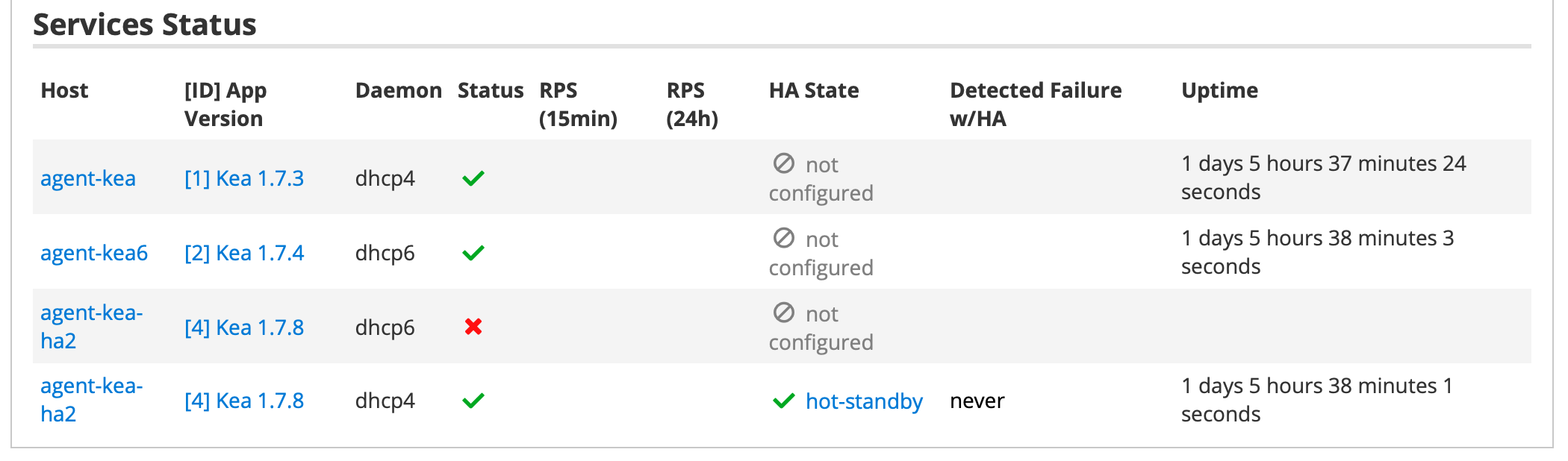The width and height of the screenshot is (1568, 461).
Task: Click the Uptime column header
Action: tap(1219, 90)
